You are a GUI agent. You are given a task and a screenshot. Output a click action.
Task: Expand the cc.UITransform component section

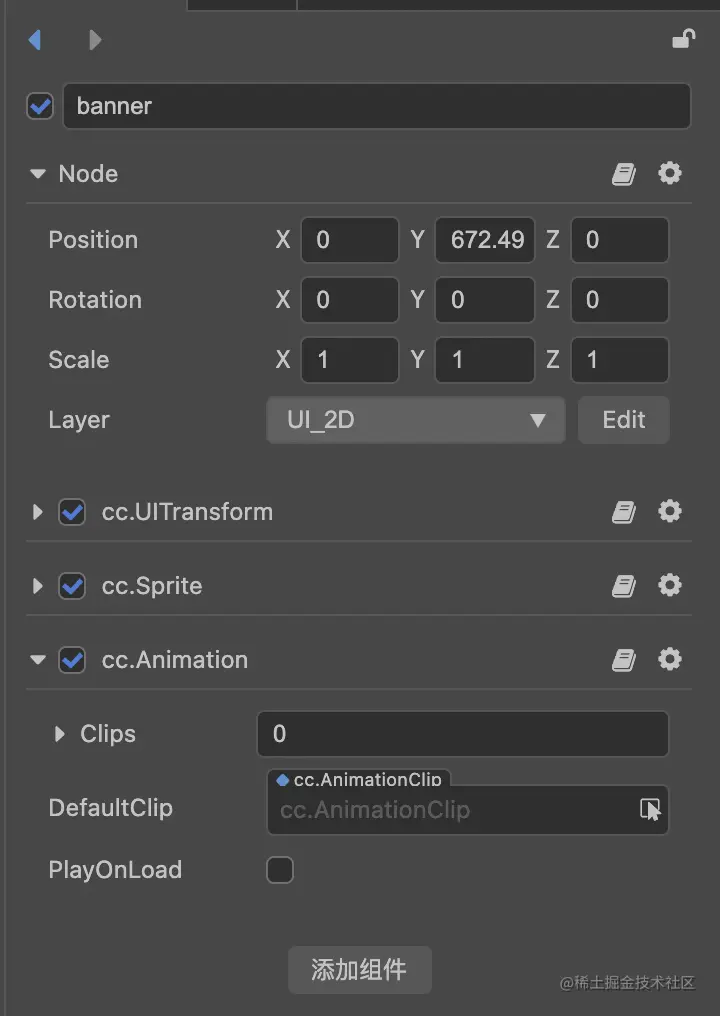[x=38, y=512]
